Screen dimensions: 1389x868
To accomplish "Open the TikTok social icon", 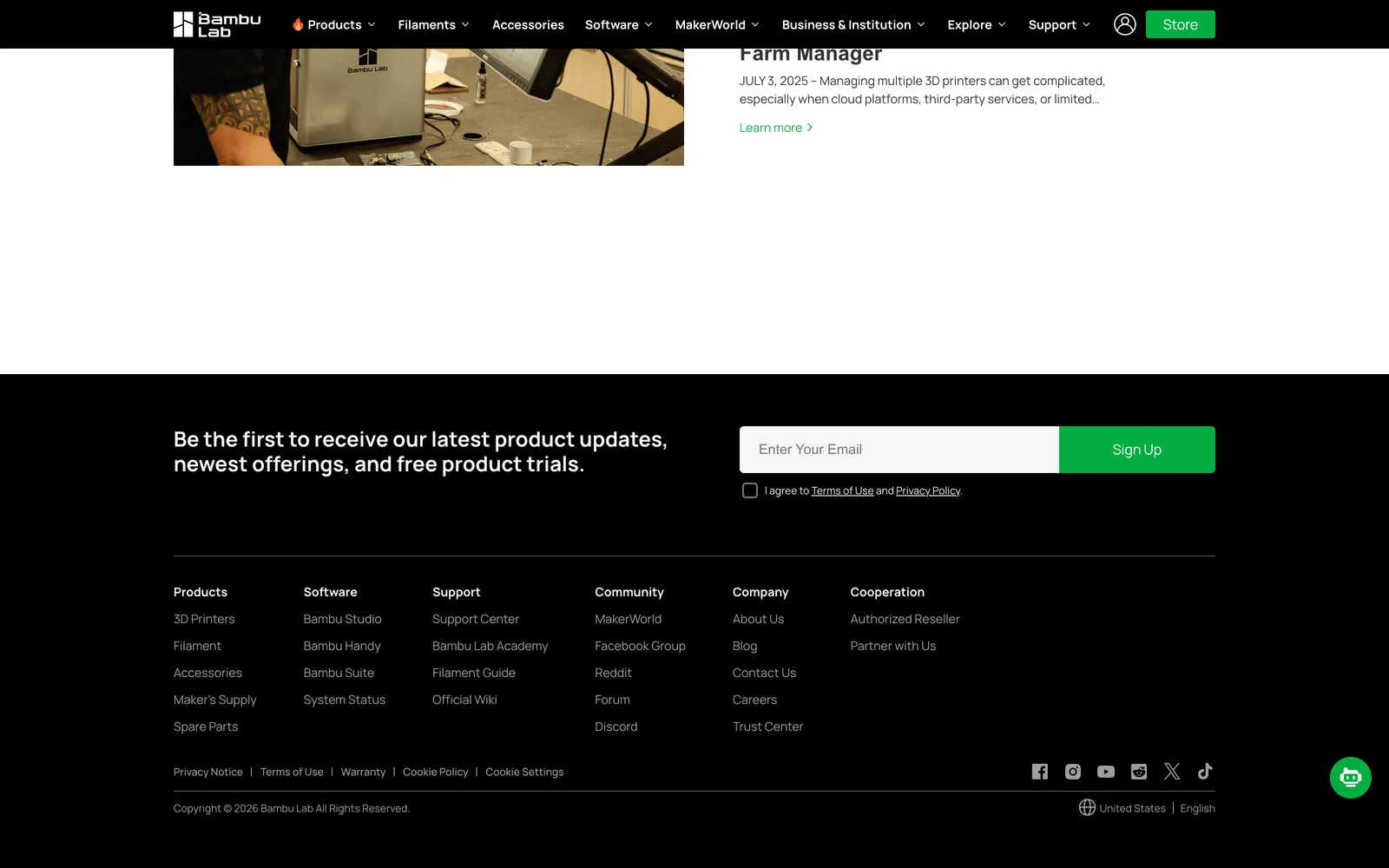I will point(1205,772).
